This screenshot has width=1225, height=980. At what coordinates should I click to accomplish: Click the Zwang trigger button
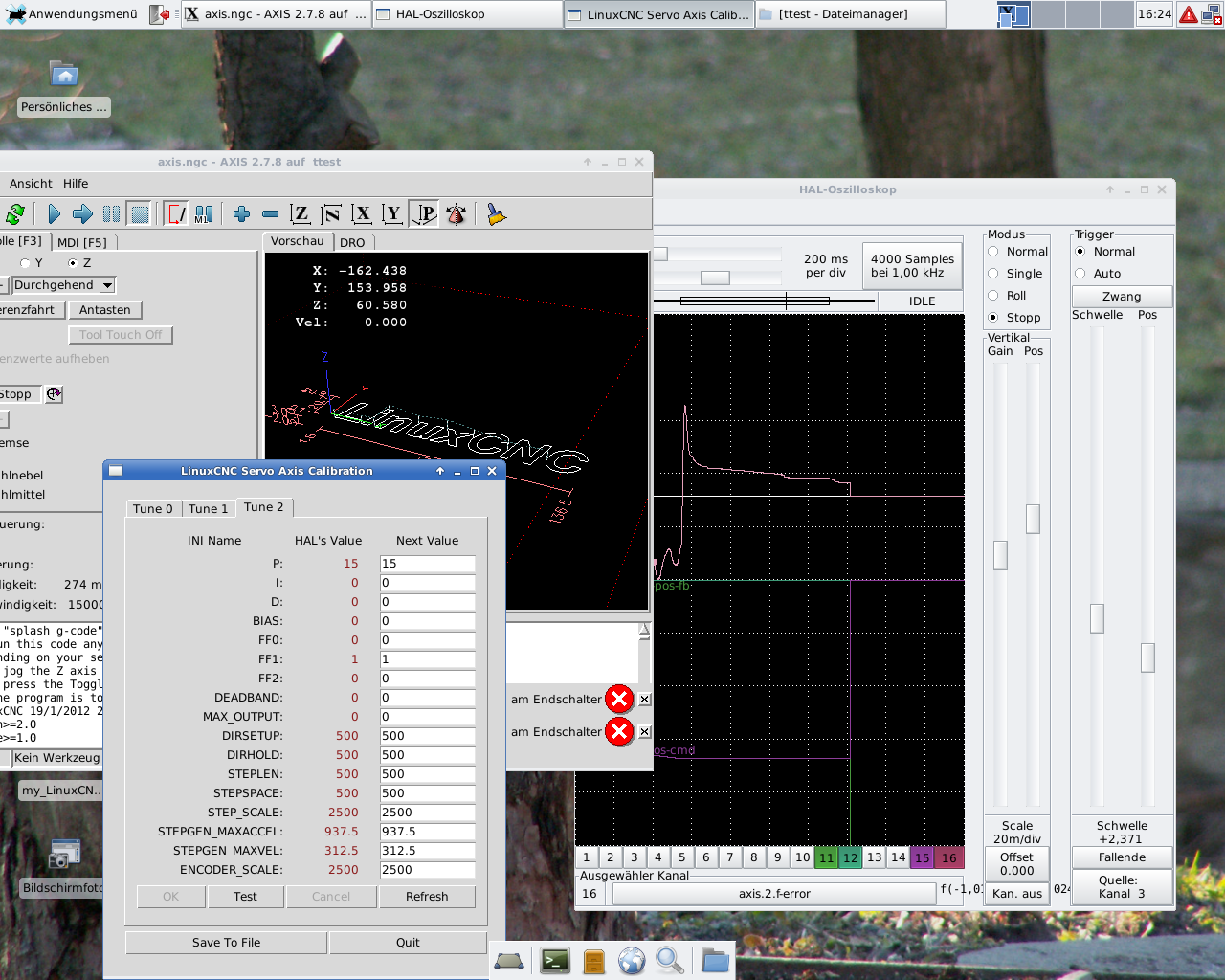coord(1122,297)
